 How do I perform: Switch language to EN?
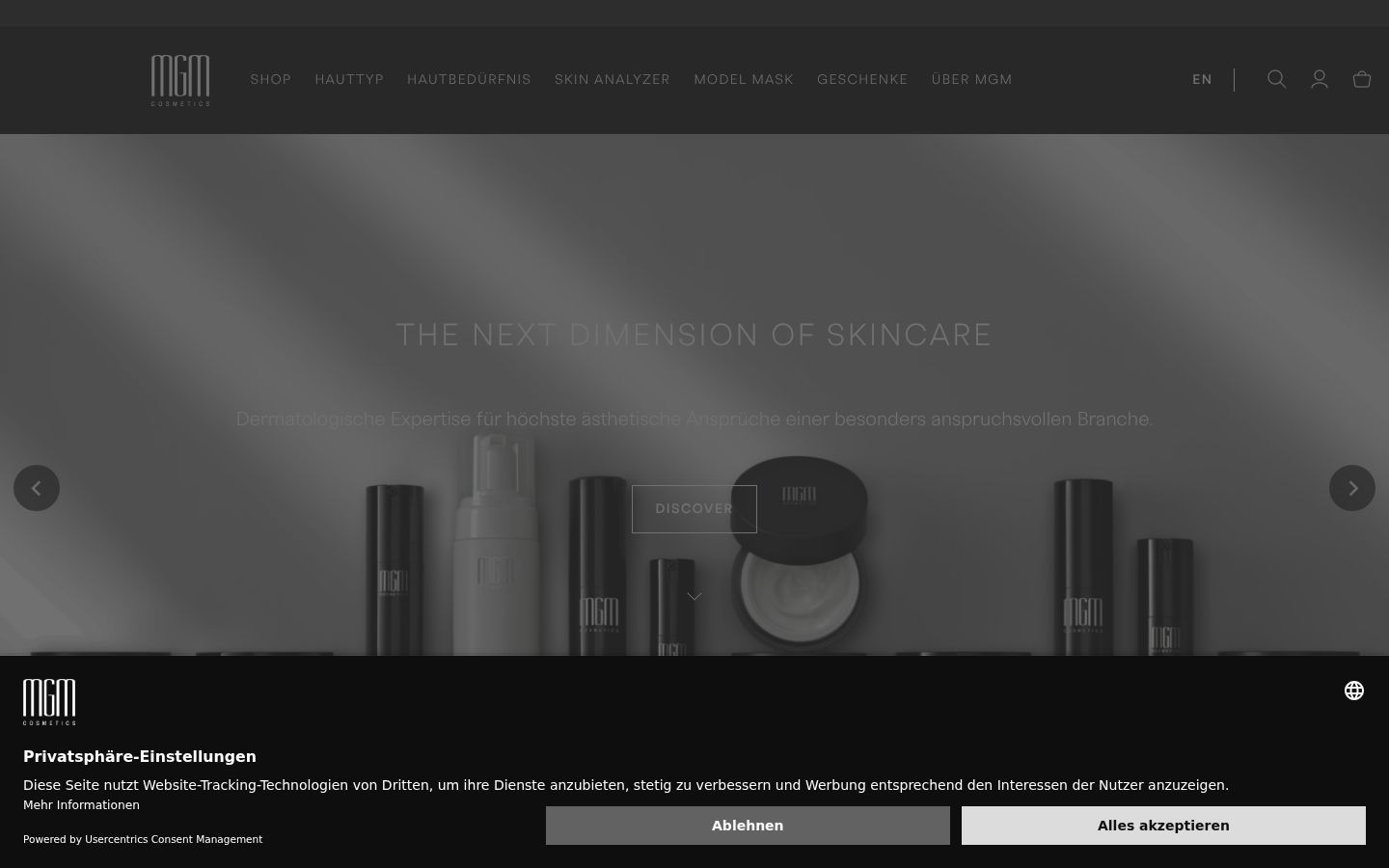[1202, 79]
